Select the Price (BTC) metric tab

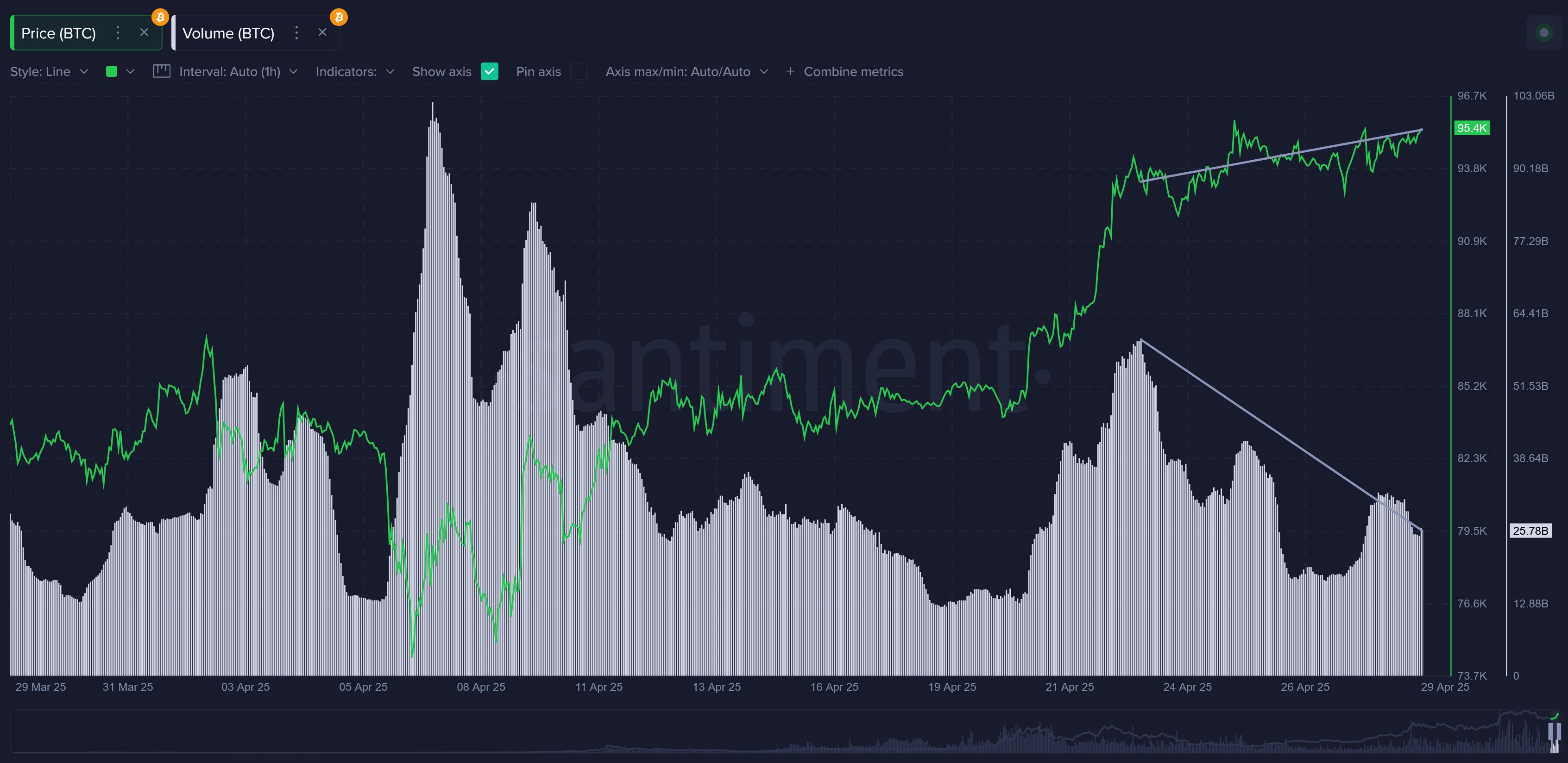pos(58,33)
